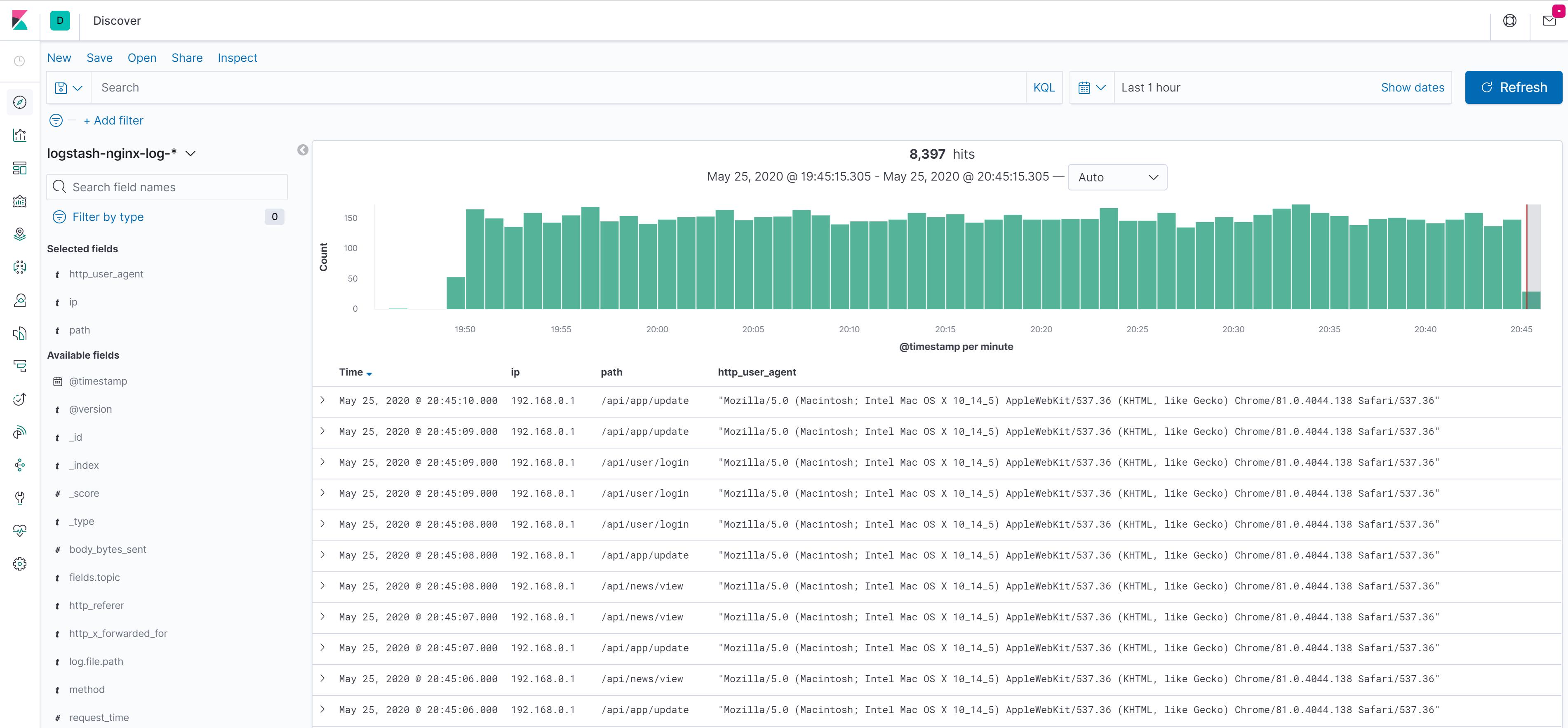The width and height of the screenshot is (1568, 728).
Task: Open the Dashboard icon in sidebar
Action: 19,168
